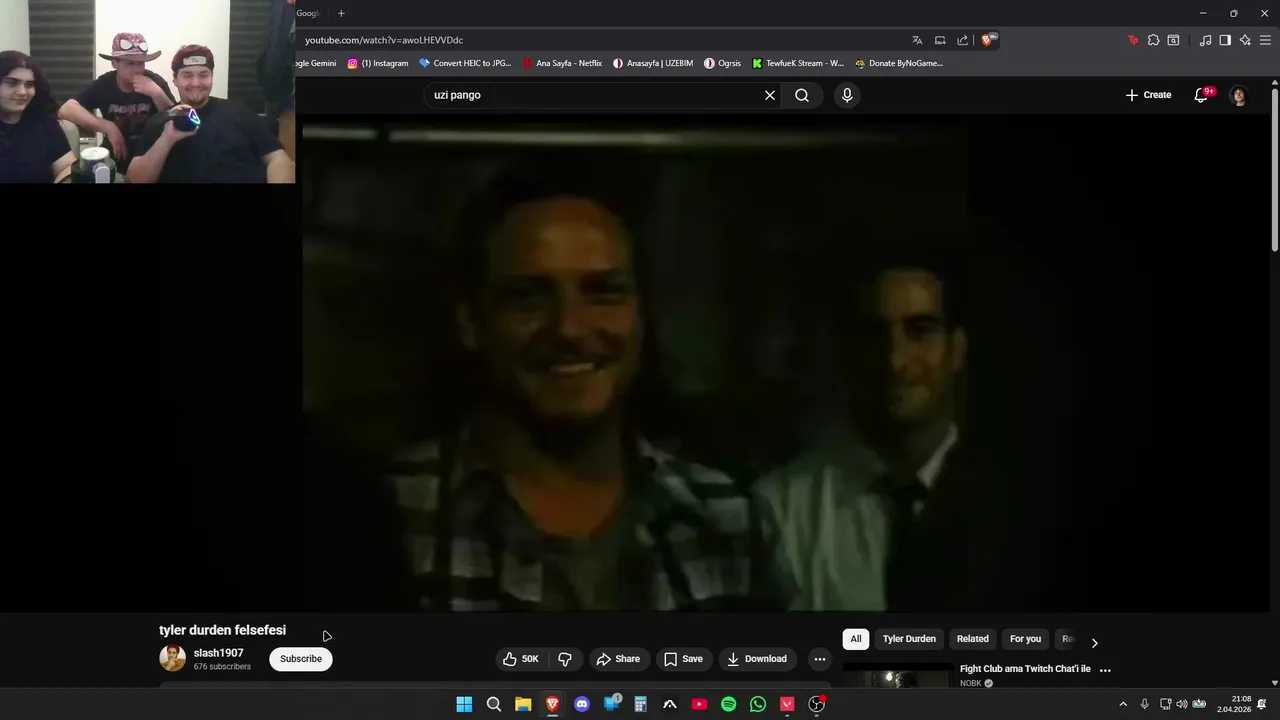Click the system tray volume icon
This screenshot has height=720, width=1280.
coord(1182,704)
